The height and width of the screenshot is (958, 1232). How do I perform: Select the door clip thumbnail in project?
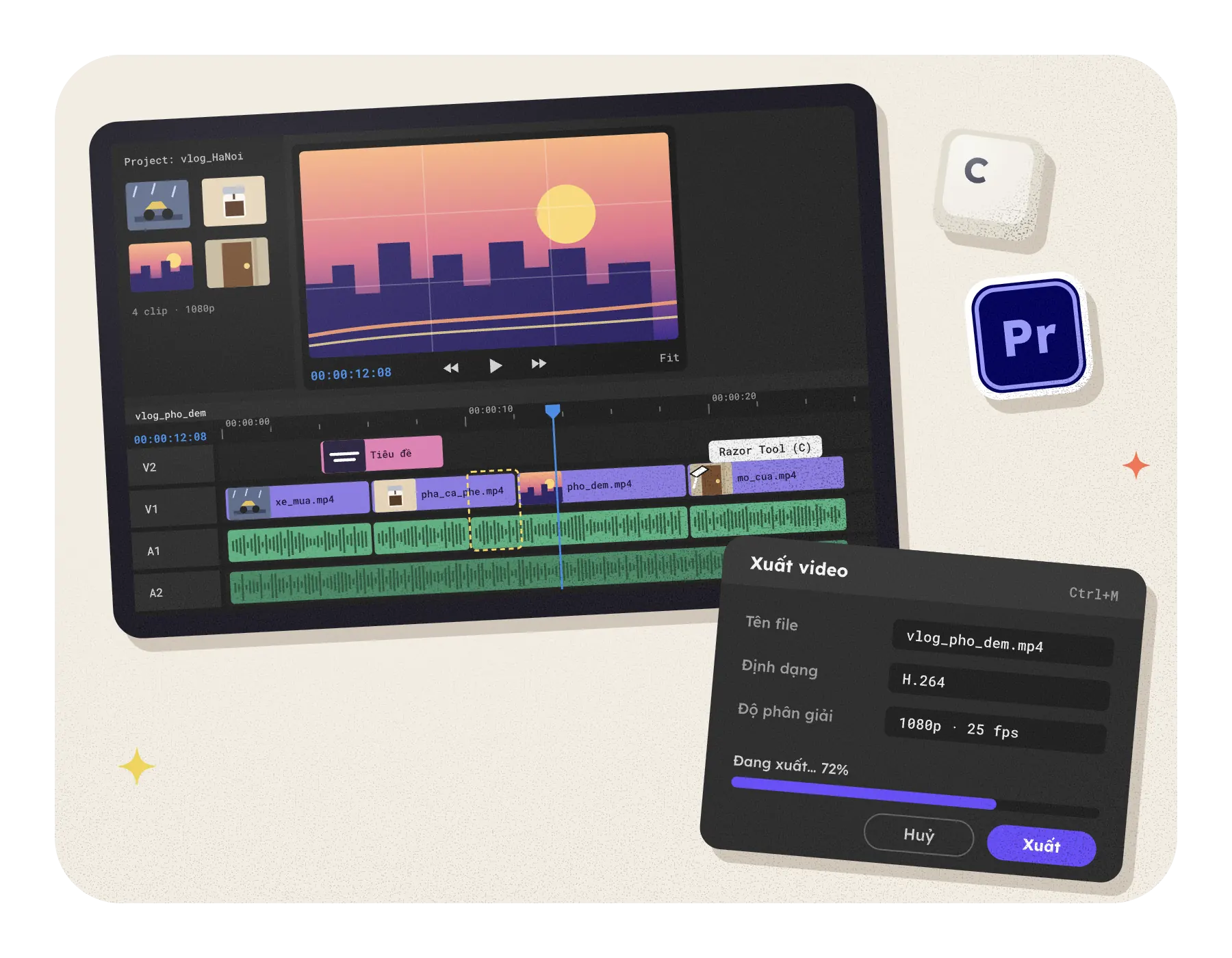tap(238, 263)
